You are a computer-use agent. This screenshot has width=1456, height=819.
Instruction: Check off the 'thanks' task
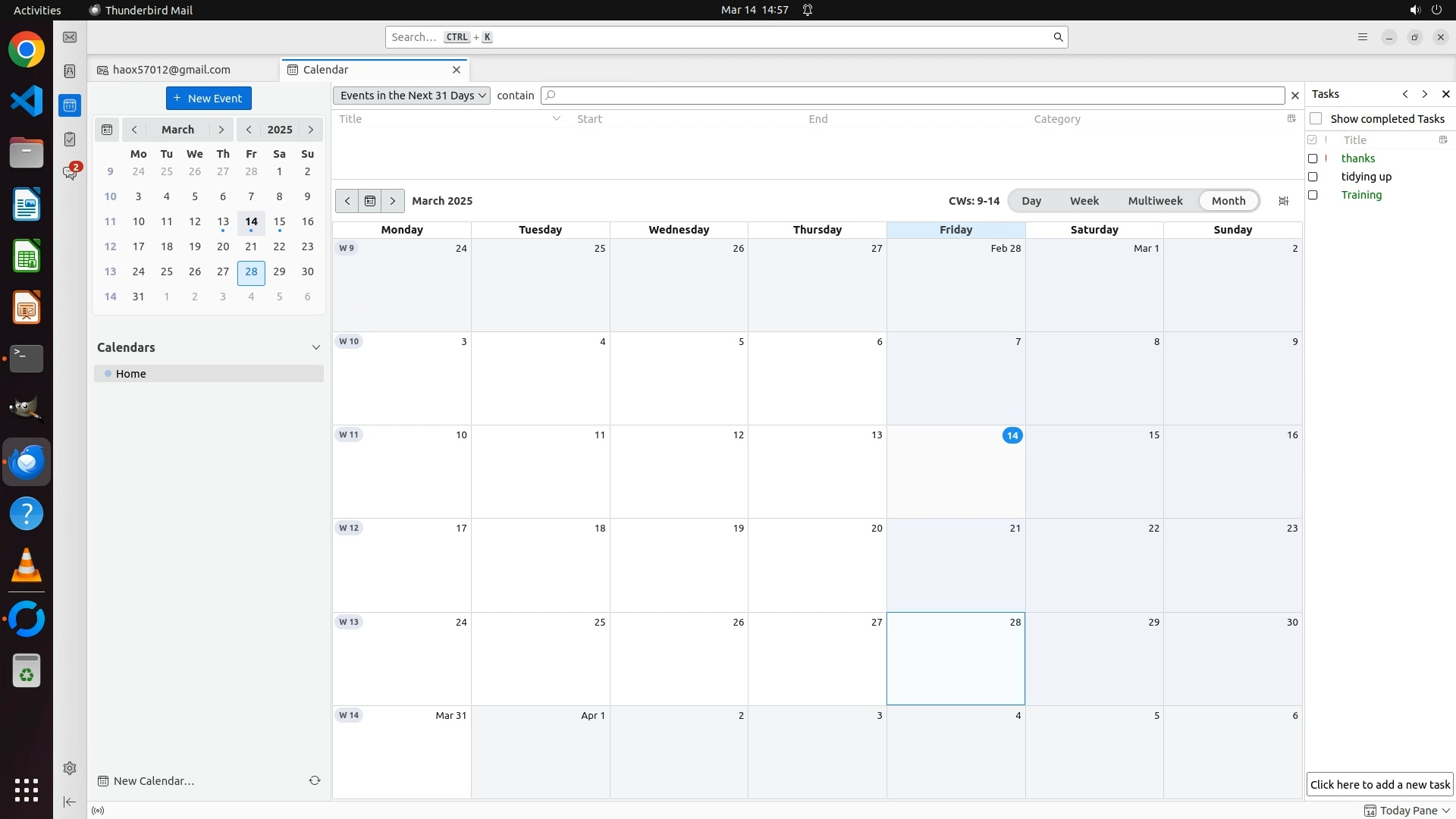click(x=1313, y=158)
